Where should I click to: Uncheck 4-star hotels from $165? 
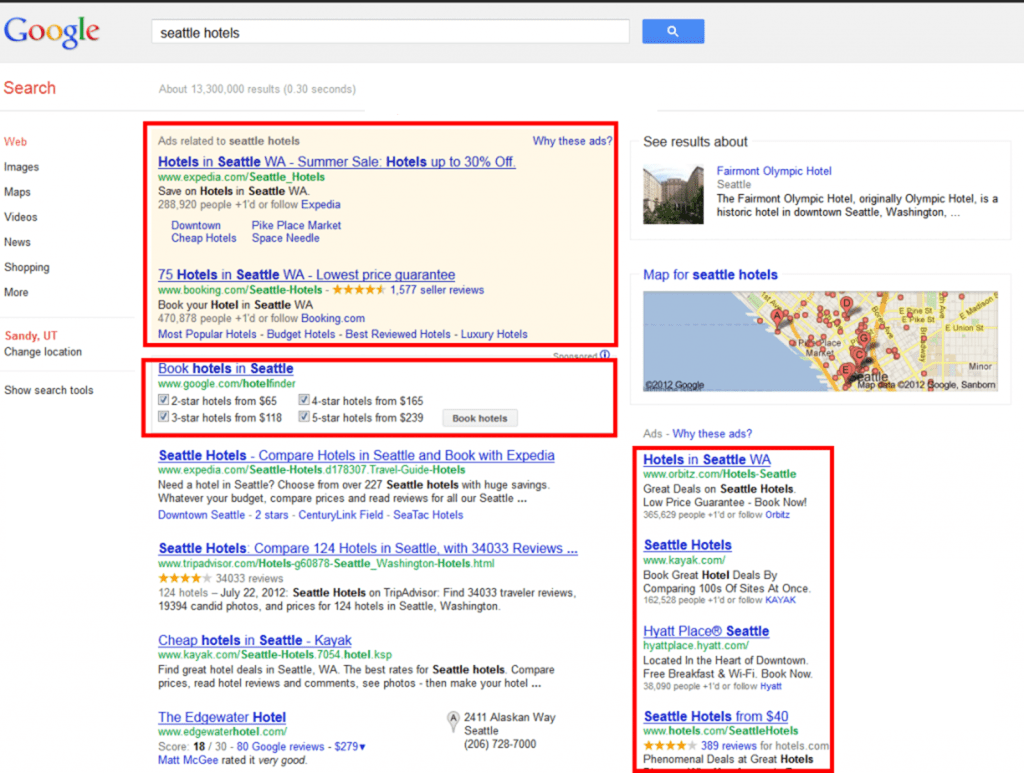[x=304, y=400]
